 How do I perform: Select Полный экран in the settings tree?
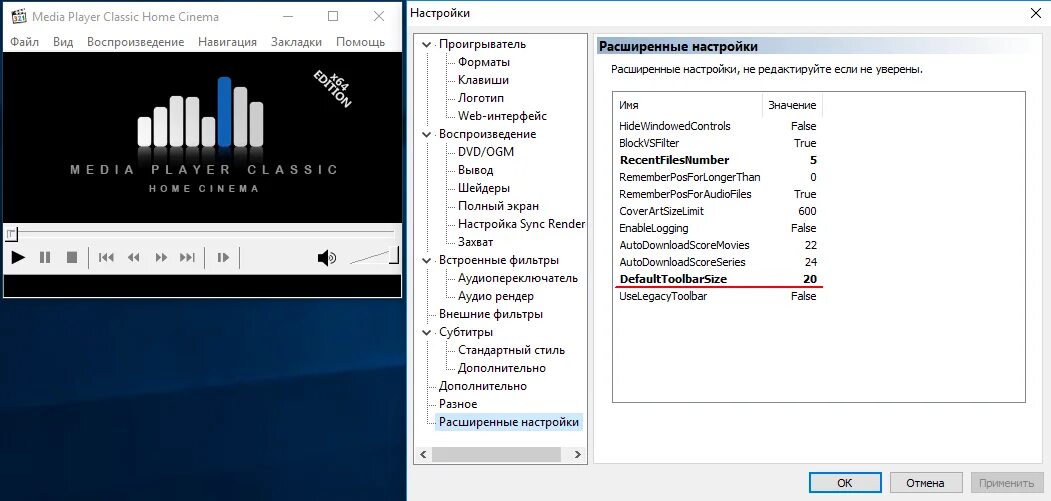(498, 206)
